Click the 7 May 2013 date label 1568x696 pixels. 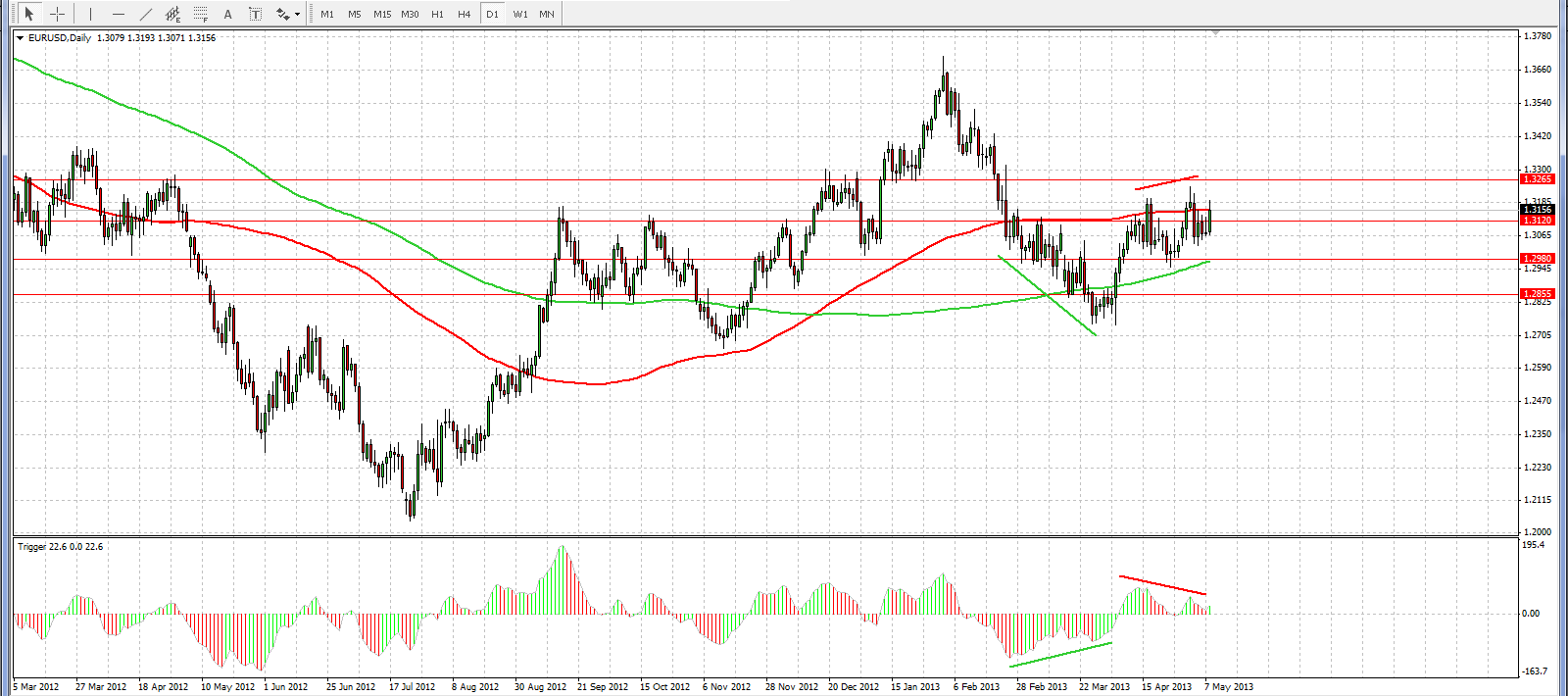1229,687
